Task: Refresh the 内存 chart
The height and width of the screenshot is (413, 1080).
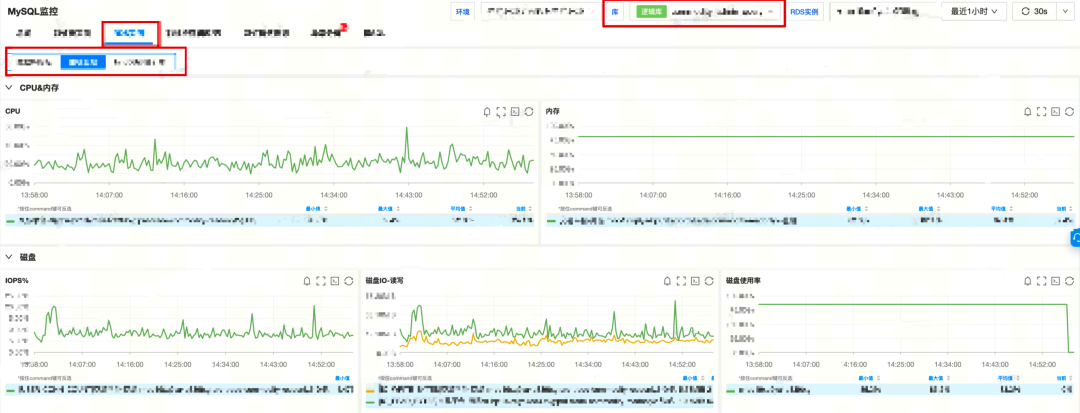Action: 1070,112
